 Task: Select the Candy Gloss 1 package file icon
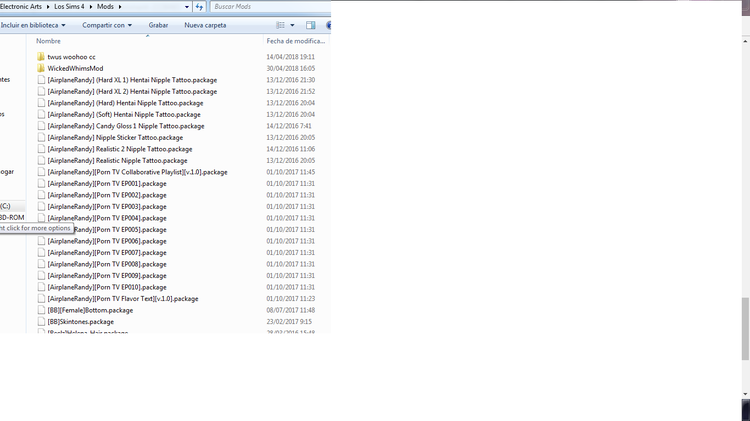(x=41, y=126)
